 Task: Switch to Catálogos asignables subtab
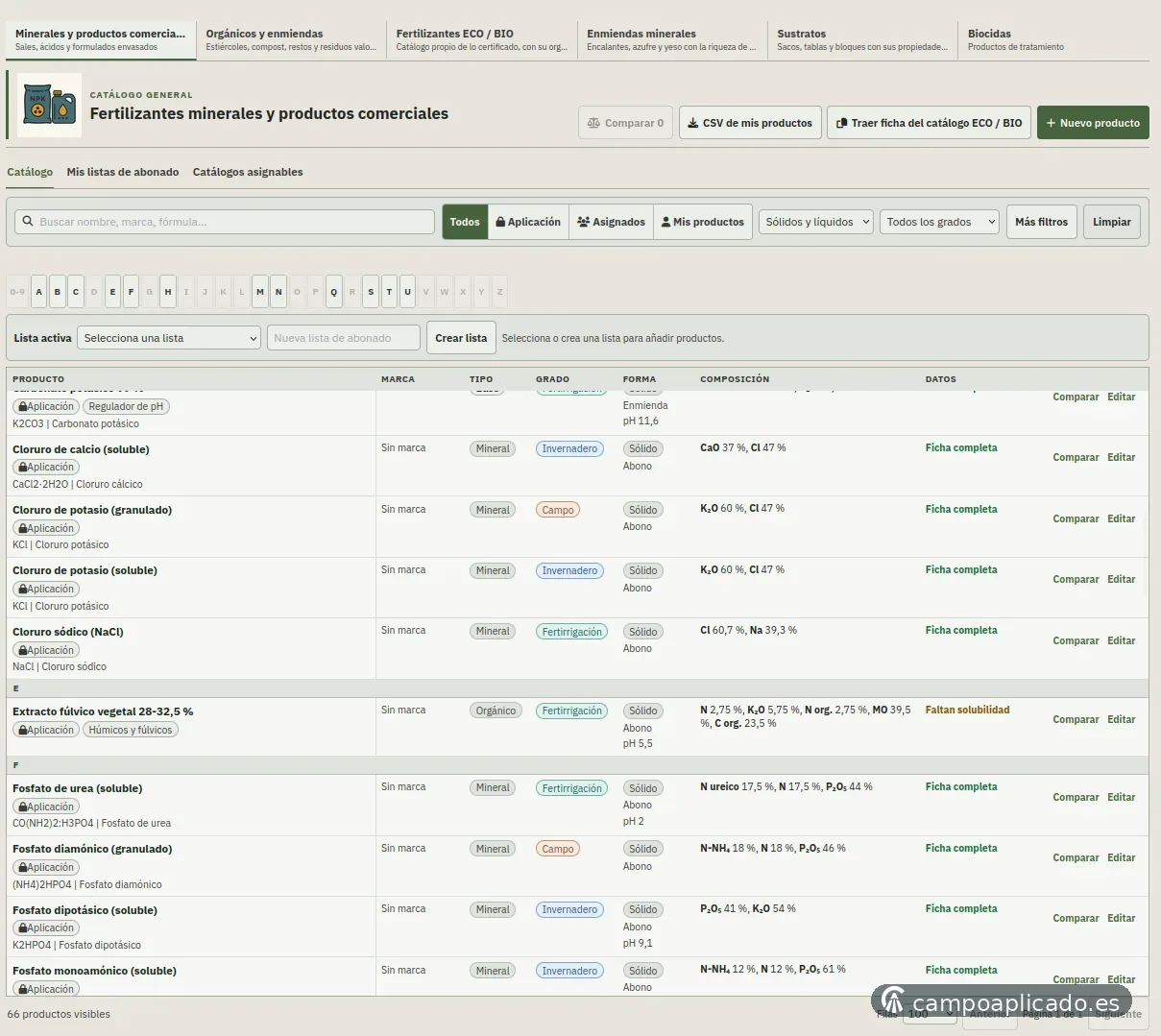click(x=248, y=172)
